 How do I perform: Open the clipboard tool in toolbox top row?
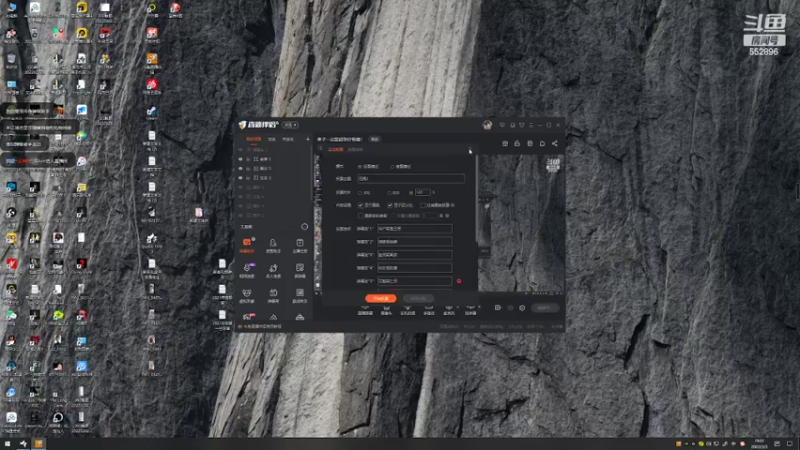[x=299, y=244]
